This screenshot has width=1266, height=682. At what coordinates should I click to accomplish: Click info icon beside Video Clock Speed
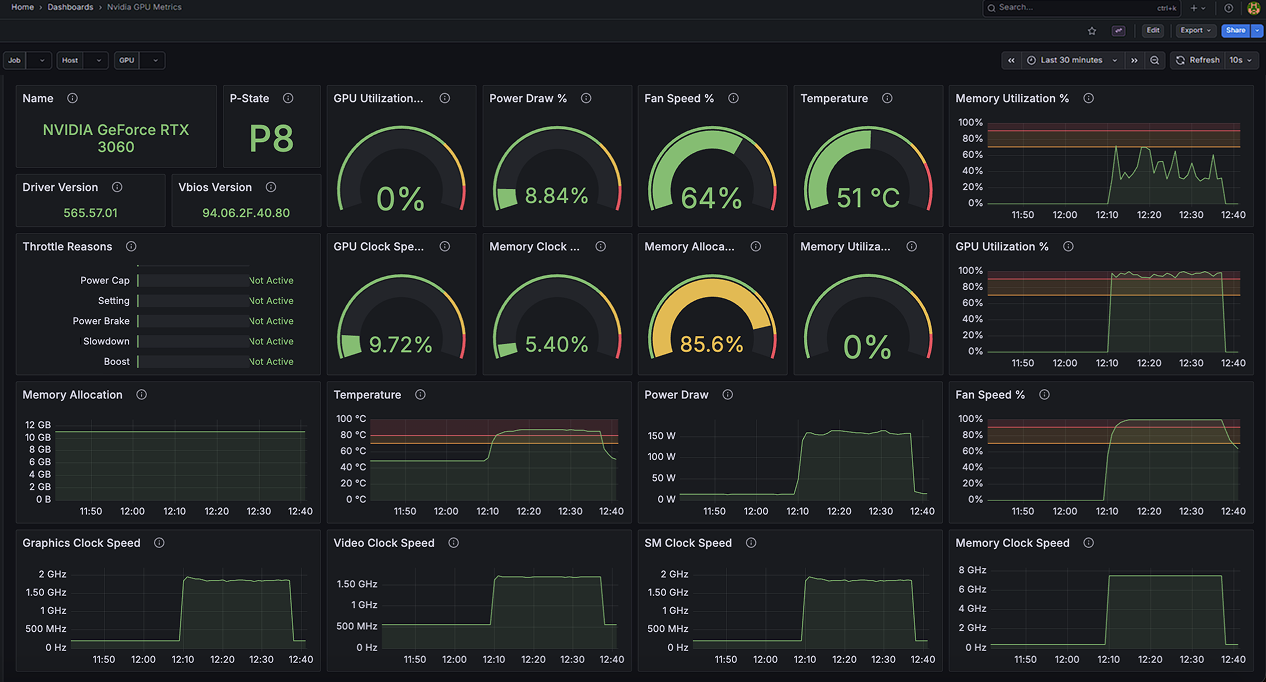[x=453, y=543]
